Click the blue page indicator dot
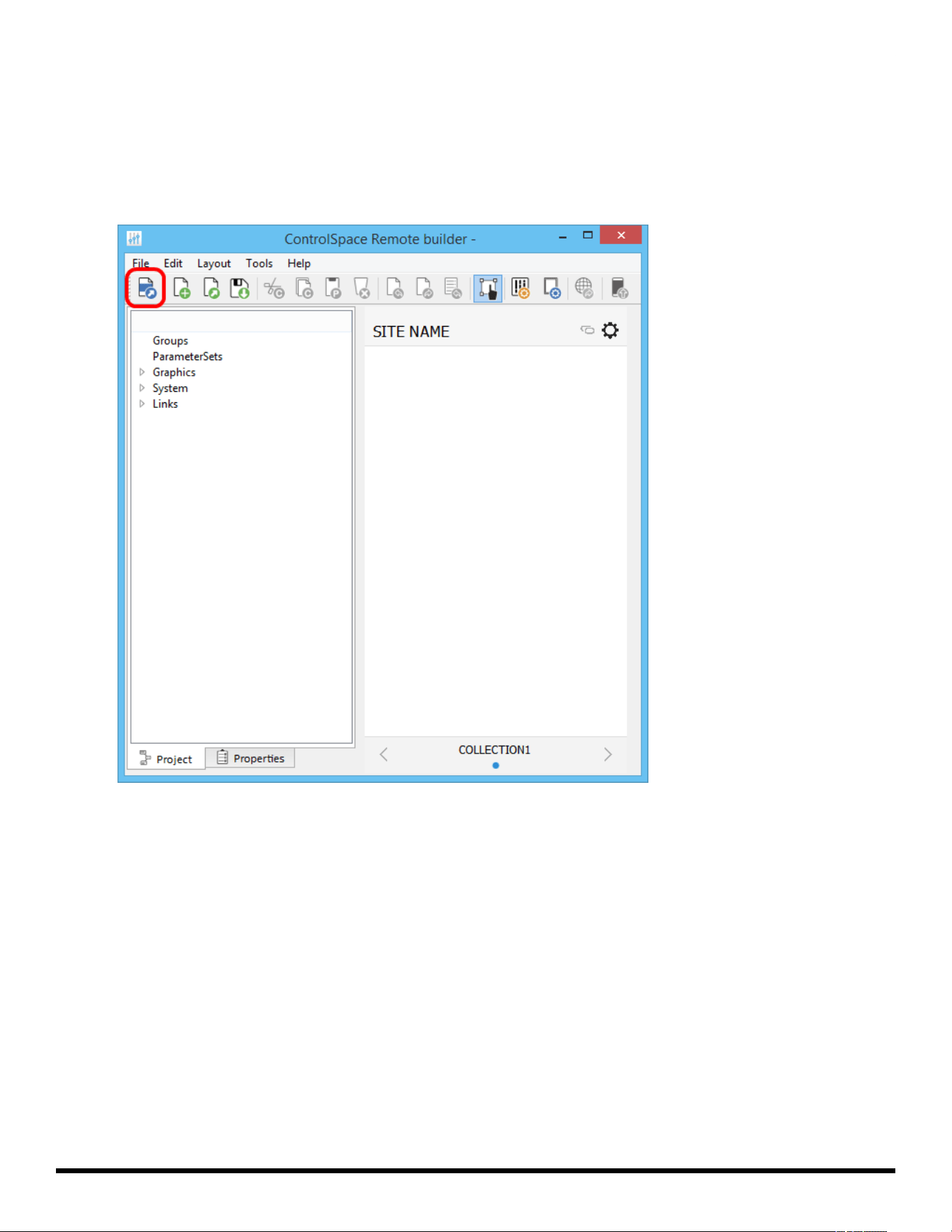 click(495, 765)
